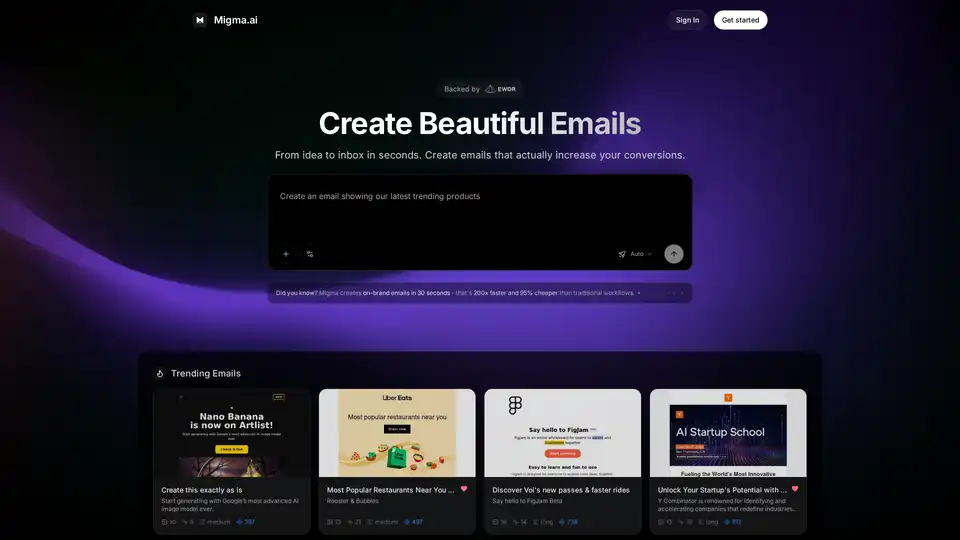Click the next arrow in Did you know banner
The width and height of the screenshot is (960, 540).
coord(683,293)
